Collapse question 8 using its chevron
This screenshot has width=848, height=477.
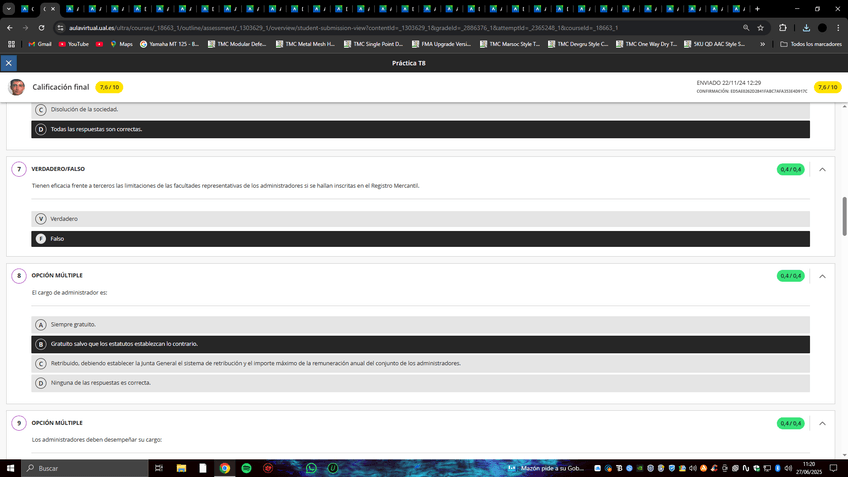click(x=822, y=276)
